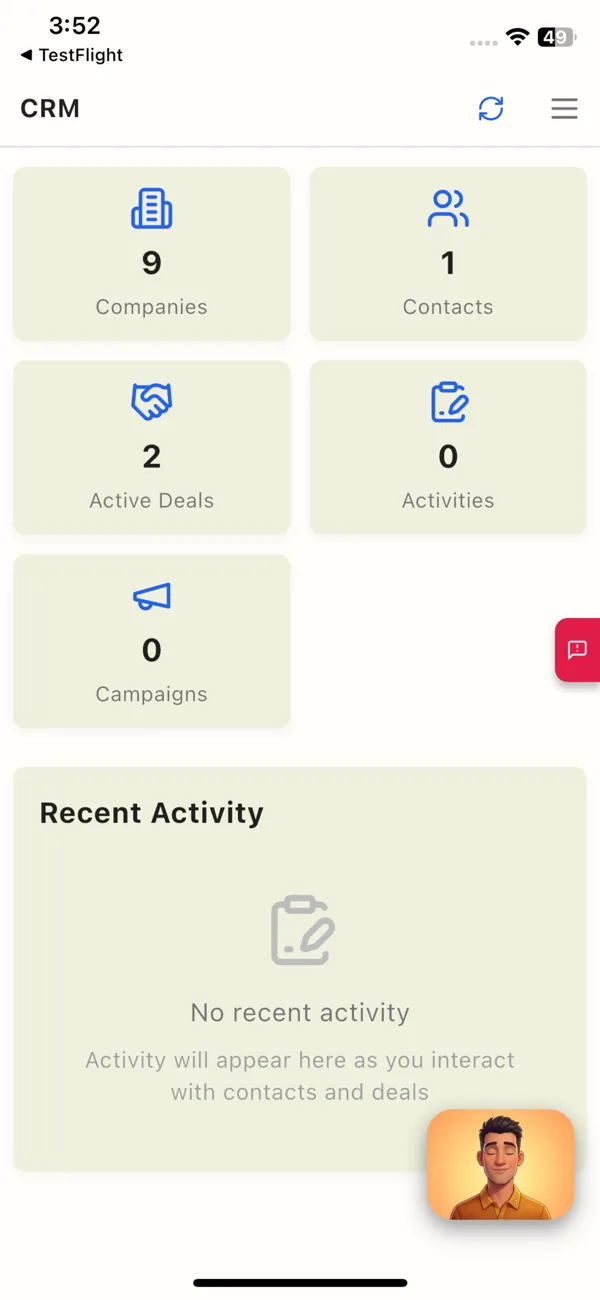Tap the grey clipboard icon in Recent Activity
This screenshot has height=1300, width=600.
point(302,930)
